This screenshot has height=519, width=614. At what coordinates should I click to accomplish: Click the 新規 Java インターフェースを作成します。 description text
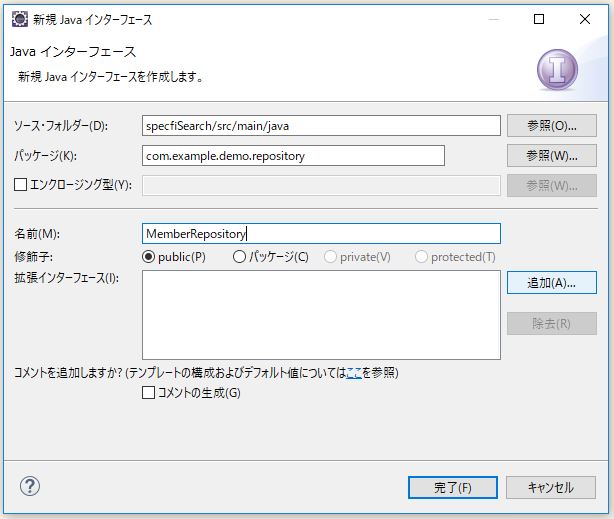pyautogui.click(x=110, y=76)
